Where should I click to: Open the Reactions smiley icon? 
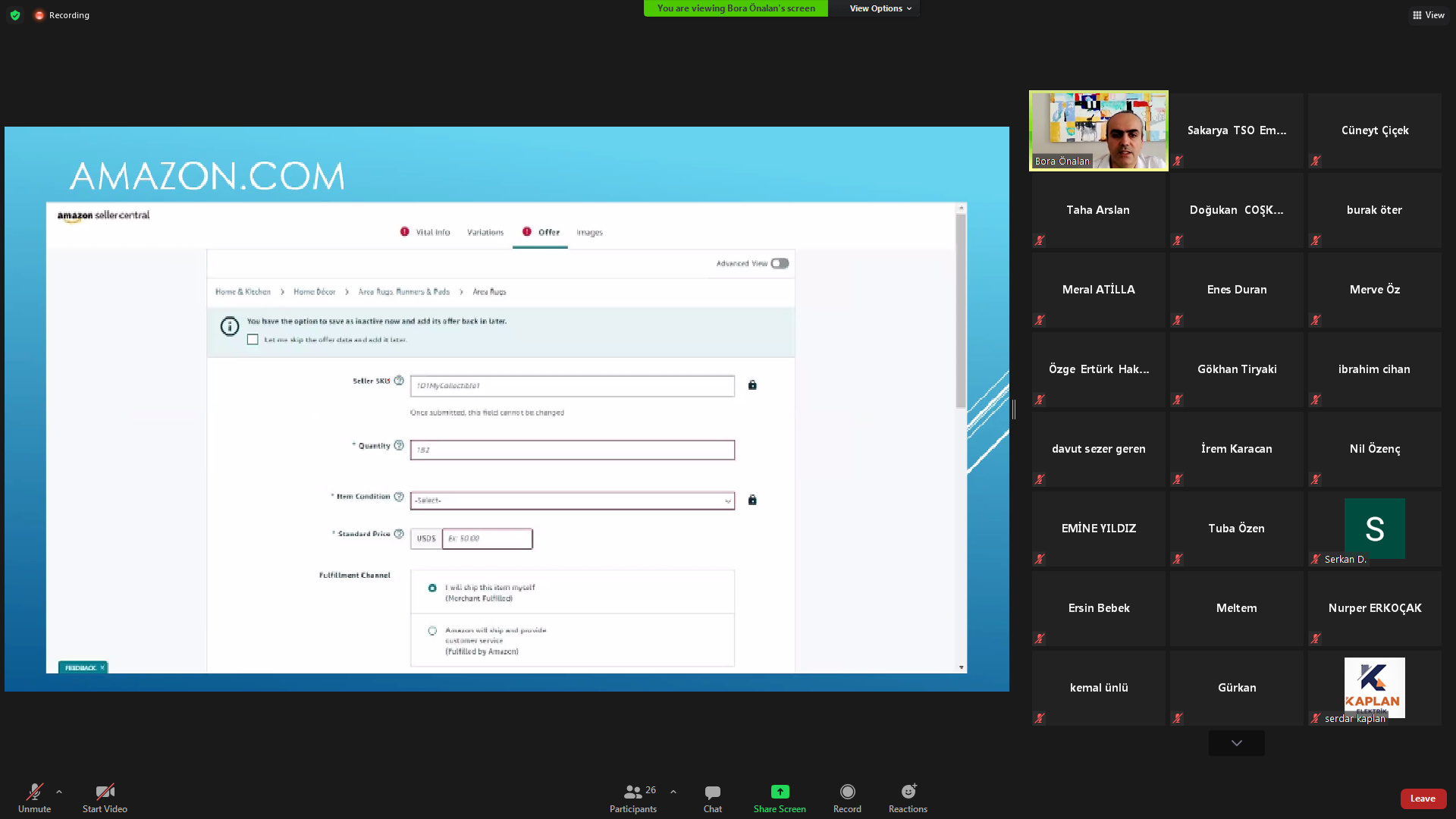point(908,792)
